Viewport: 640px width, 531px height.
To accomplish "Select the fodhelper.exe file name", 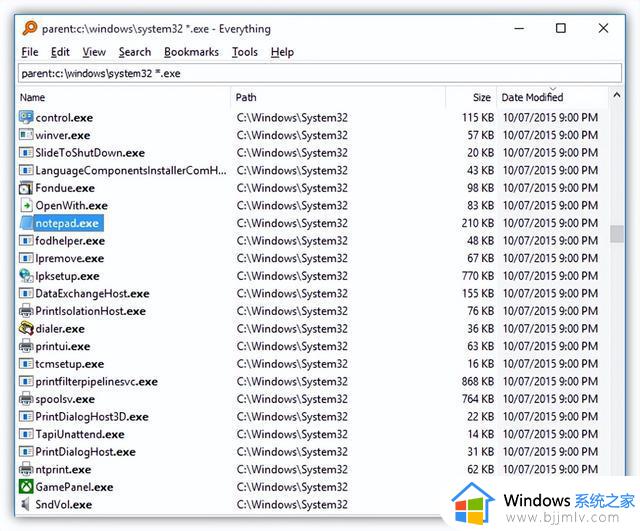I will point(70,241).
